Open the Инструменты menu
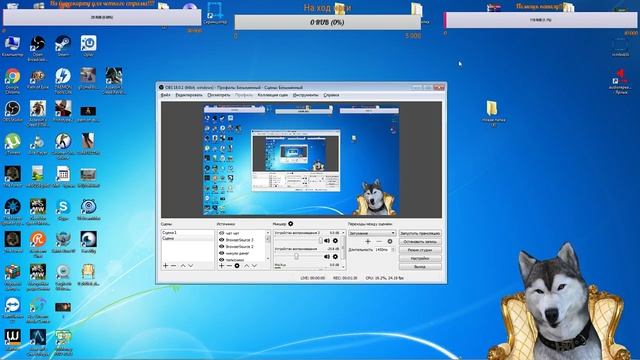 point(305,95)
